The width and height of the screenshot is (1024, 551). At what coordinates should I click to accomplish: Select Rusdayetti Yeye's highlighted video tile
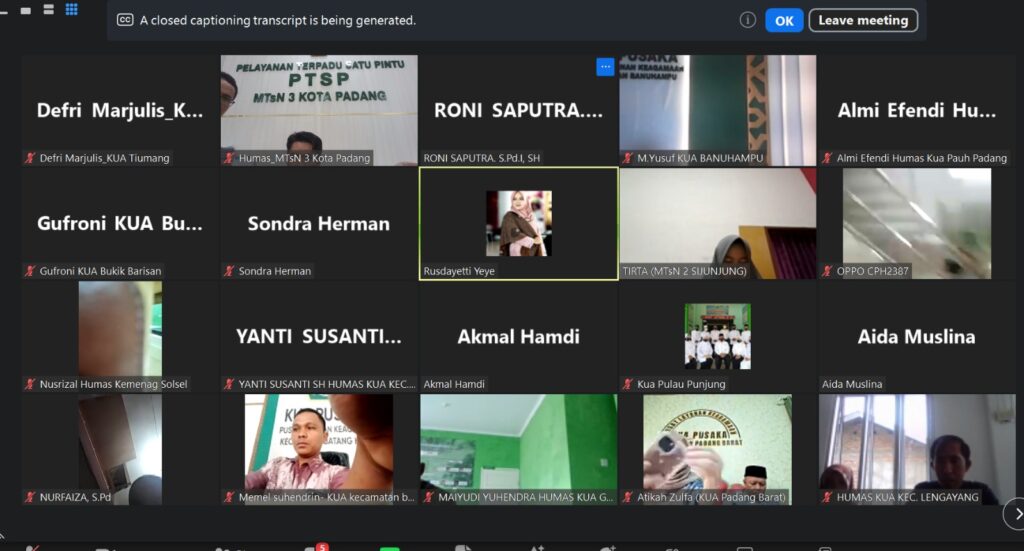(518, 223)
